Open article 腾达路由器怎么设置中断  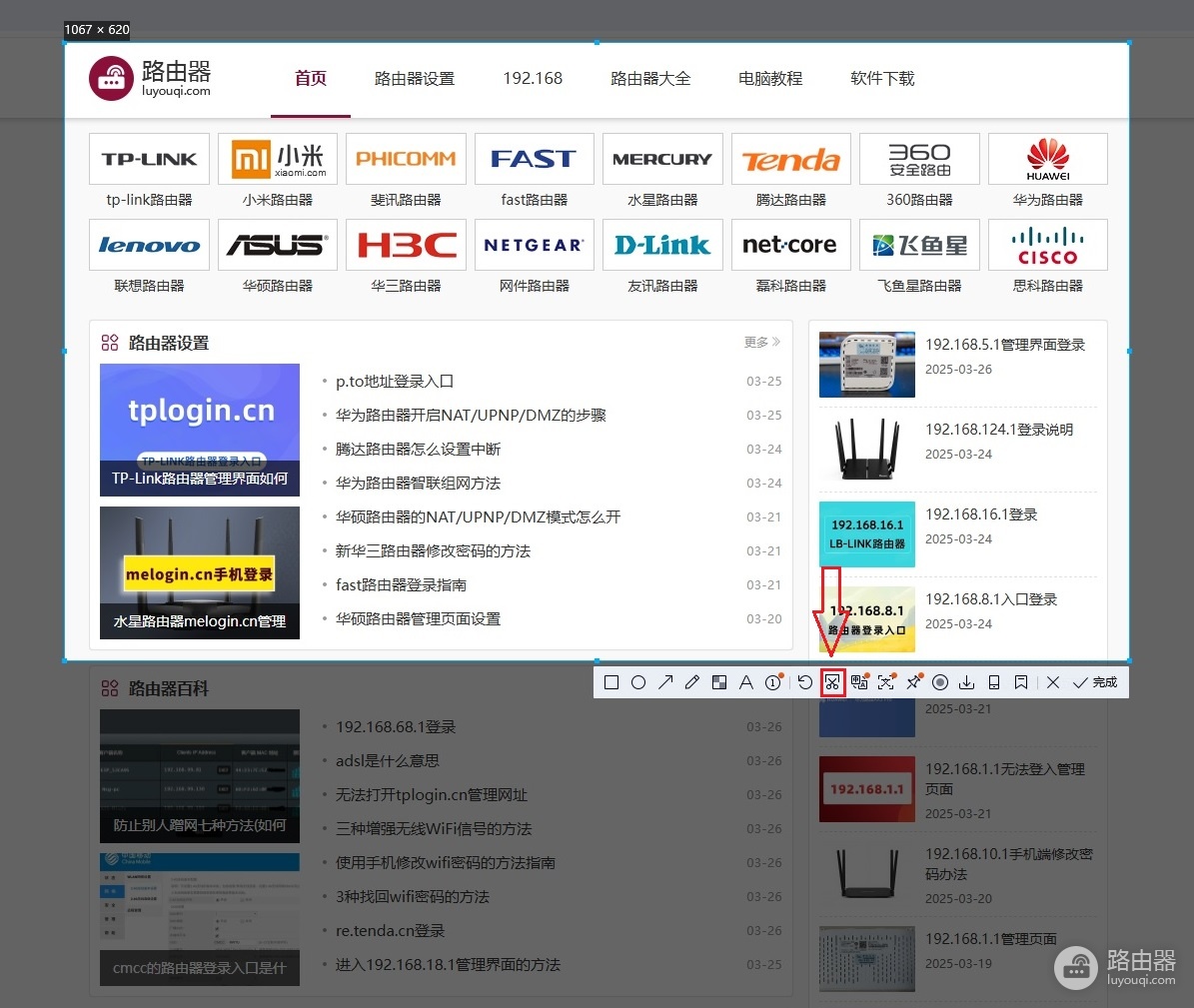418,450
